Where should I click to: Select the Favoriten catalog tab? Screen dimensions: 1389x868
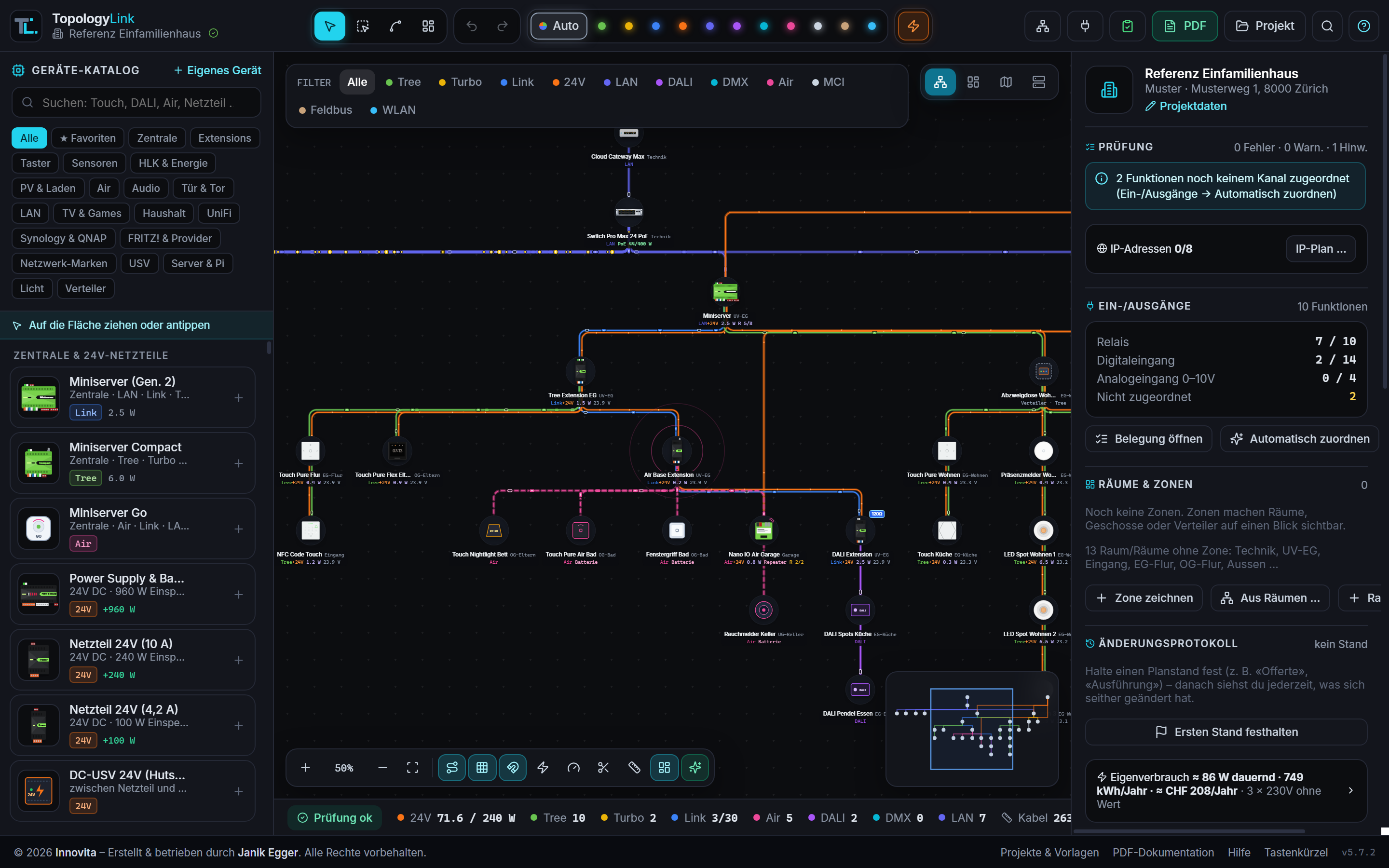[x=88, y=138]
